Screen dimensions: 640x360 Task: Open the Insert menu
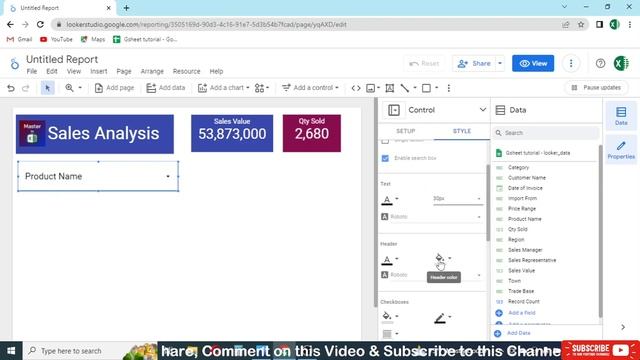tap(99, 71)
